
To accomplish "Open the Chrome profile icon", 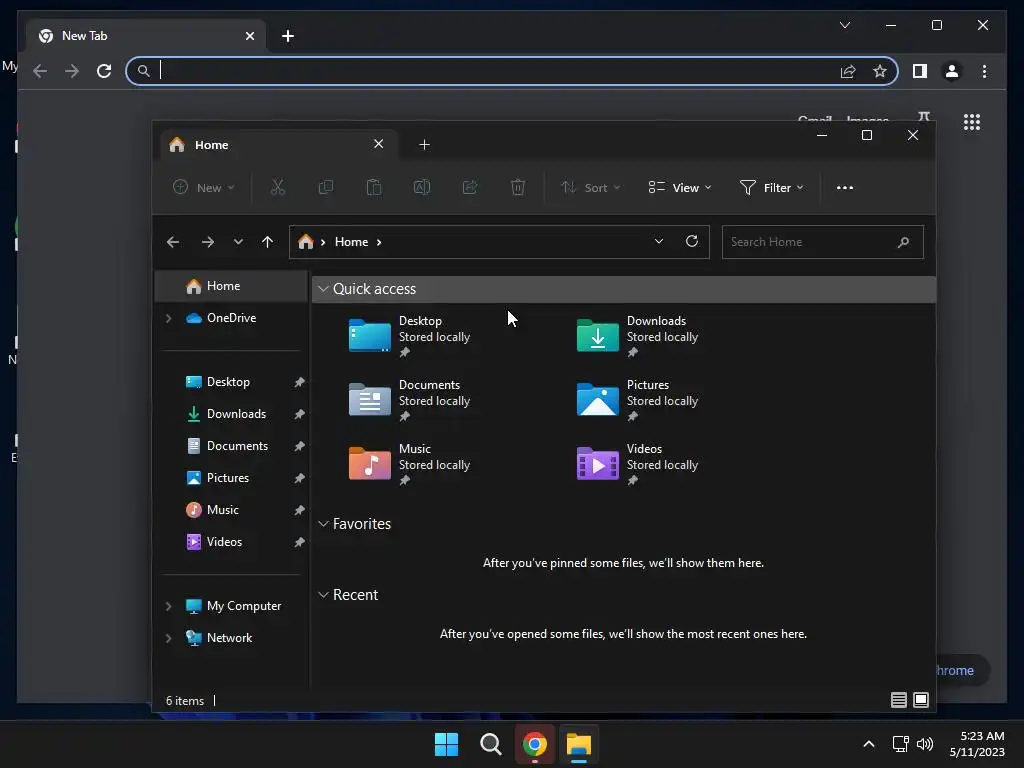I will tap(952, 71).
